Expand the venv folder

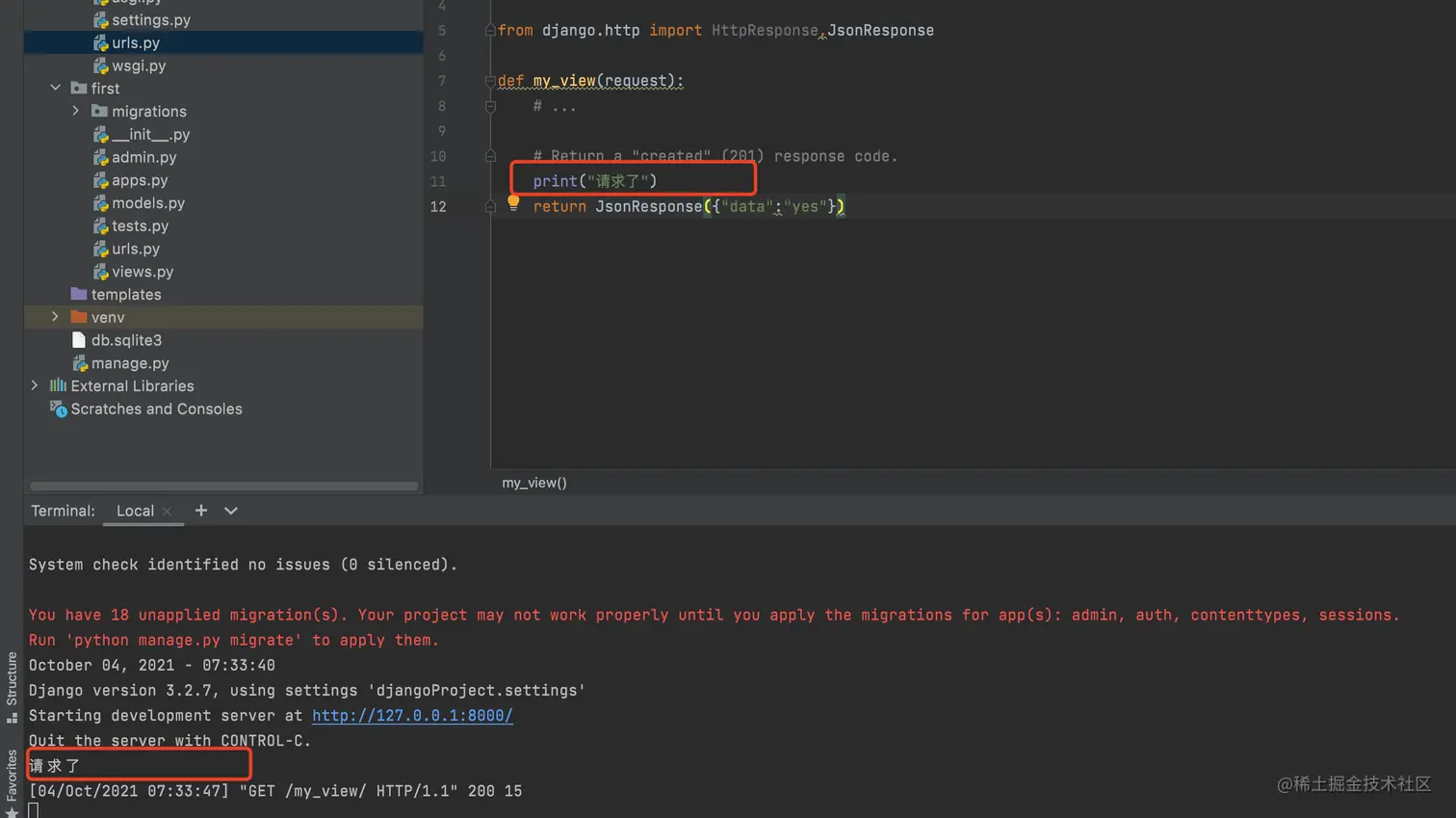[55, 317]
